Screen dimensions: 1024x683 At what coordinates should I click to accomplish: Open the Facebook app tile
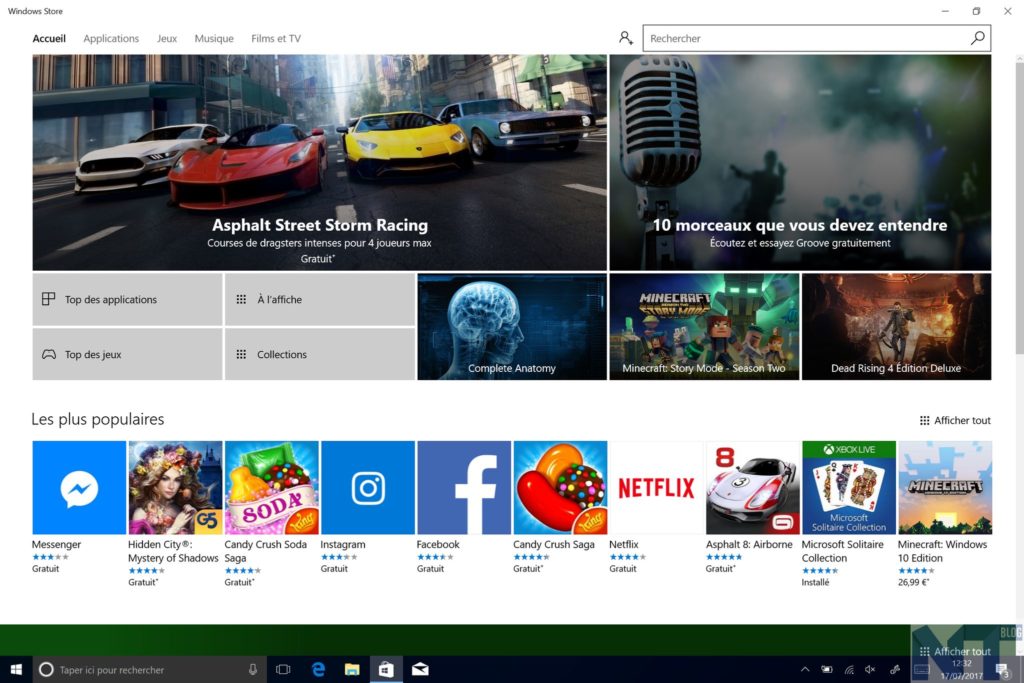point(464,488)
